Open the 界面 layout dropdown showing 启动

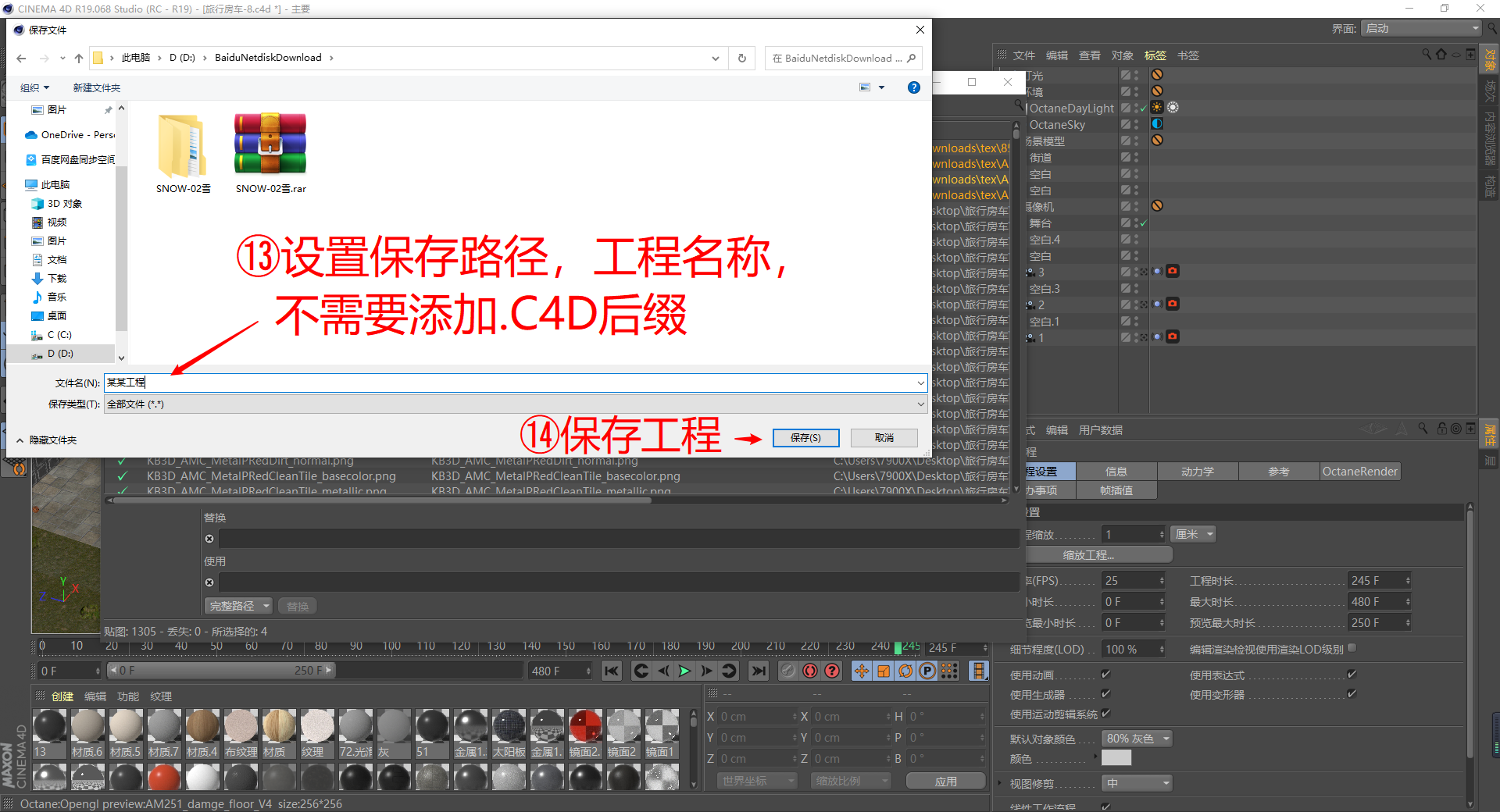tap(1421, 28)
